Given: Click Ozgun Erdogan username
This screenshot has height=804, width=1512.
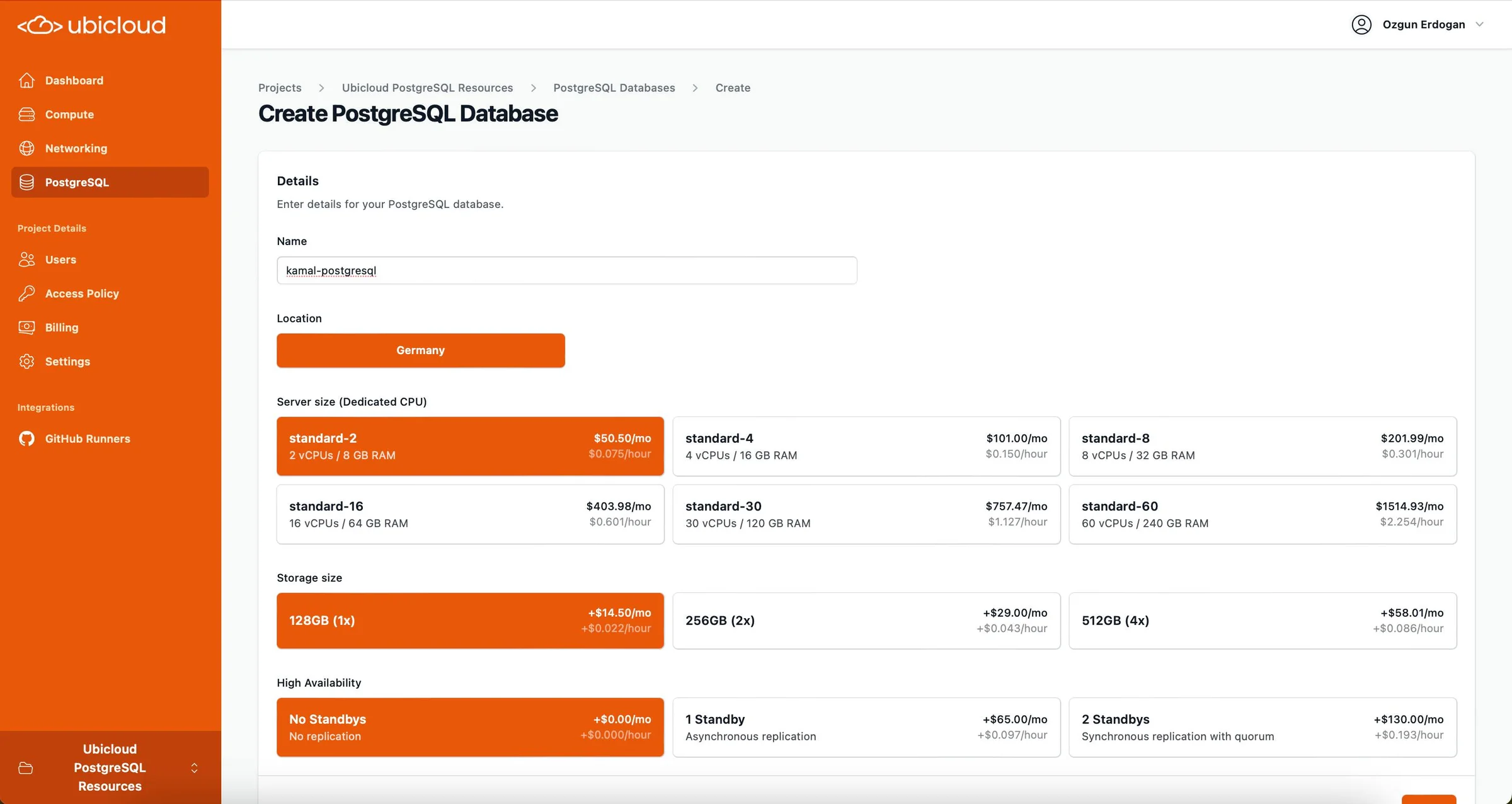Looking at the screenshot, I should coord(1424,25).
